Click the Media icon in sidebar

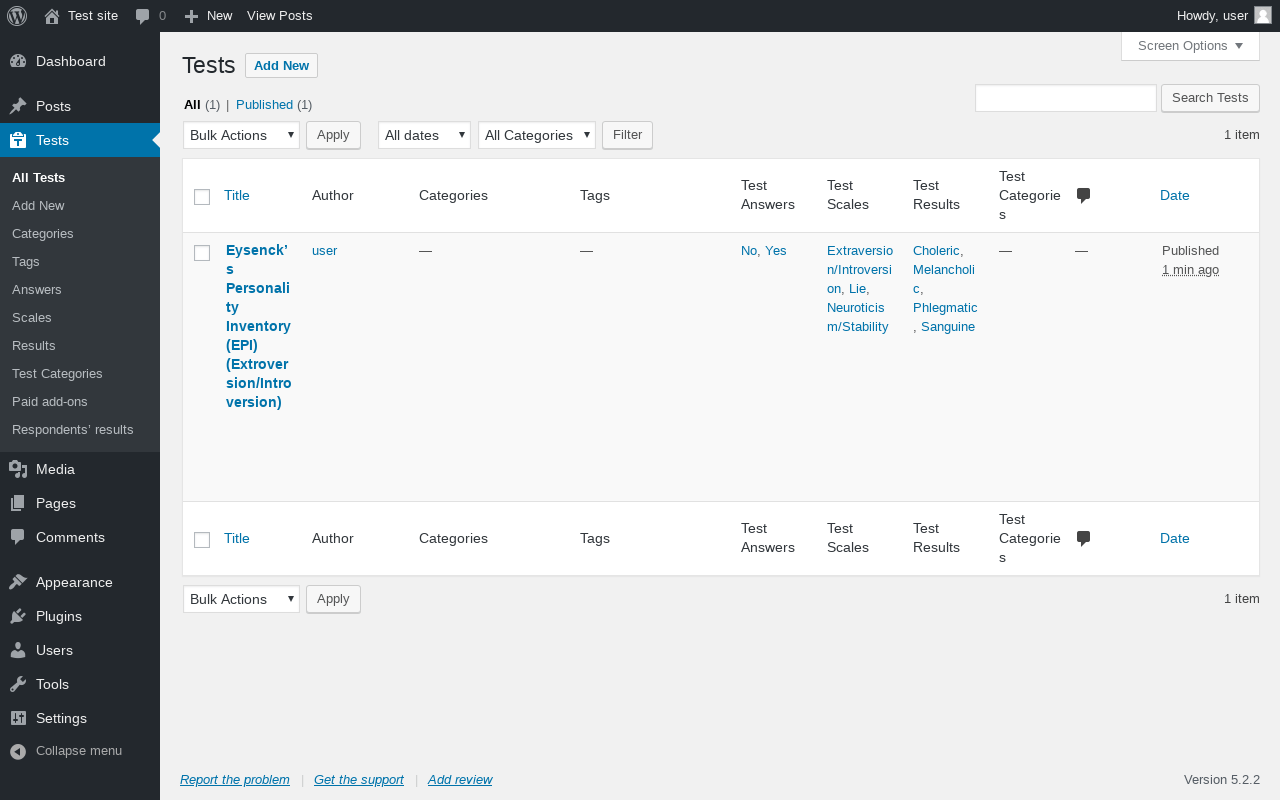point(18,469)
